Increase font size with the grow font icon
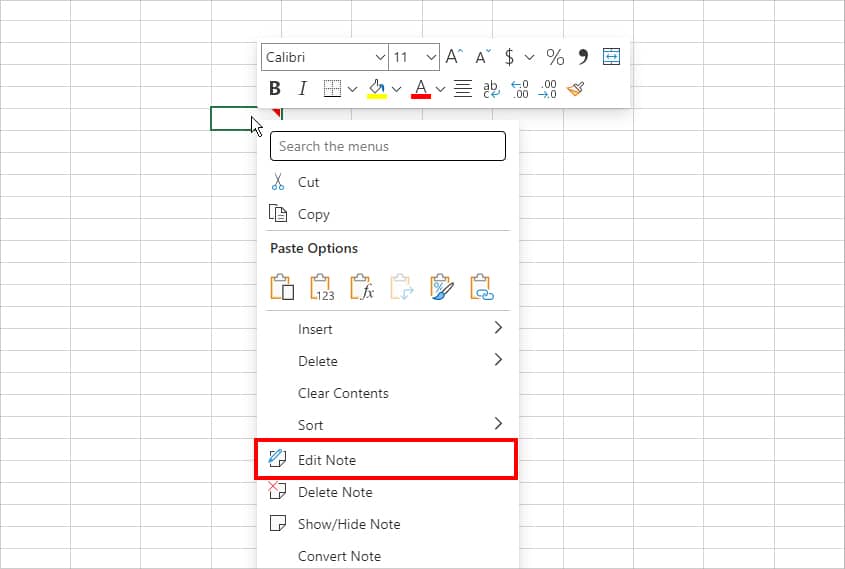Screen dimensions: 845x569 pos(454,57)
